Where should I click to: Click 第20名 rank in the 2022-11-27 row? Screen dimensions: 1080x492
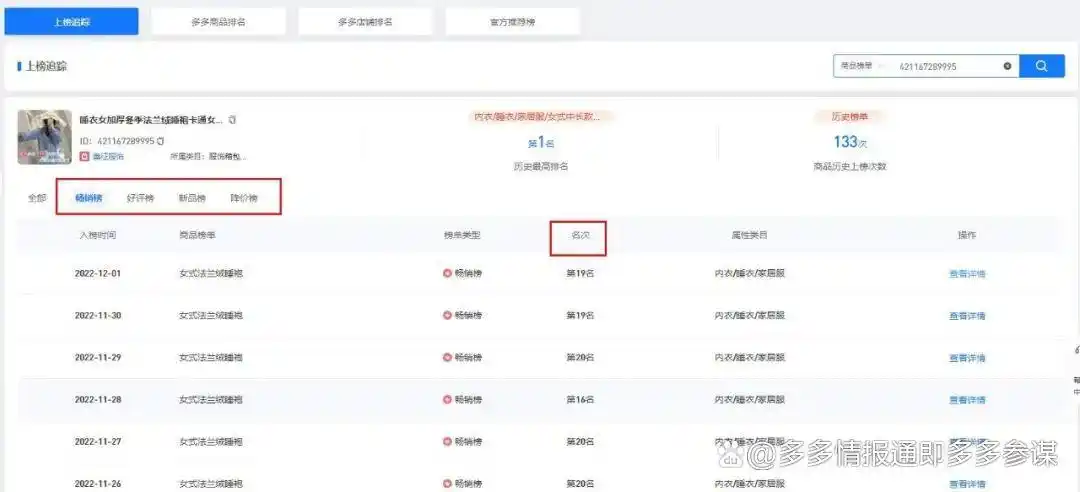pyautogui.click(x=580, y=442)
